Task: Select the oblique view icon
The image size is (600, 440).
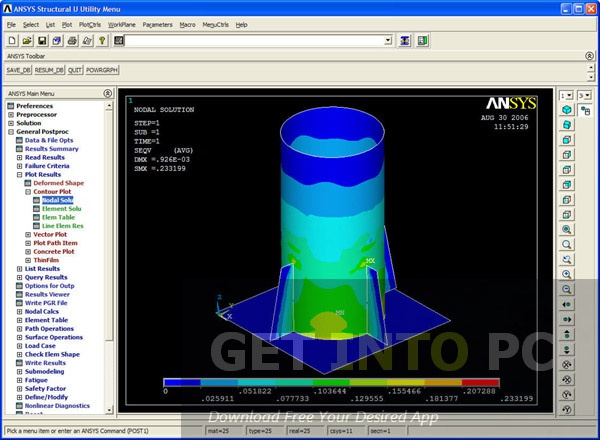Action: [x=567, y=125]
